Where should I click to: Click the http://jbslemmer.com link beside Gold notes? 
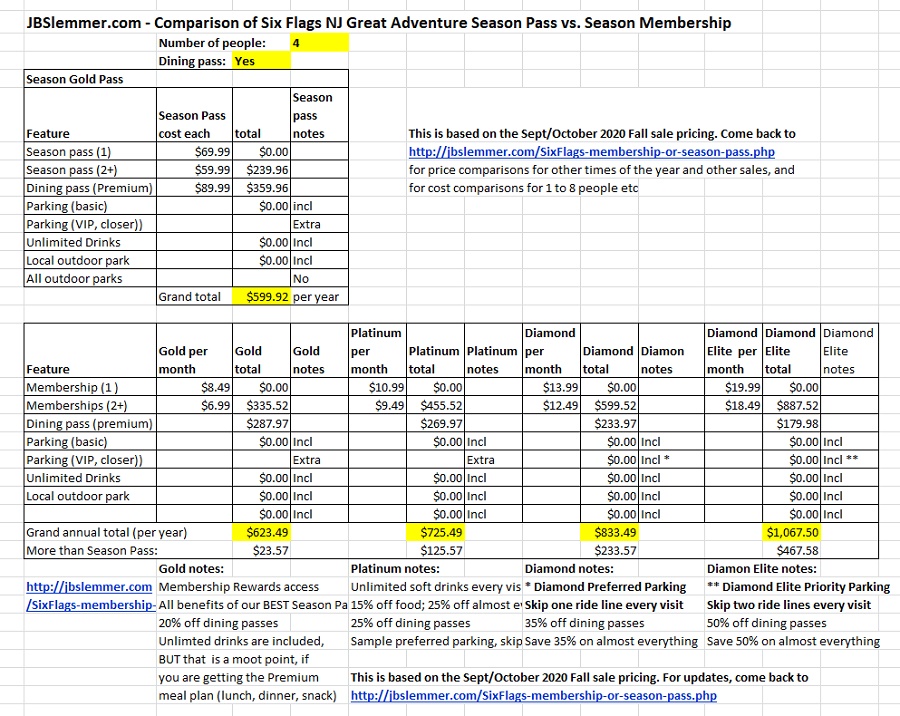pos(89,587)
